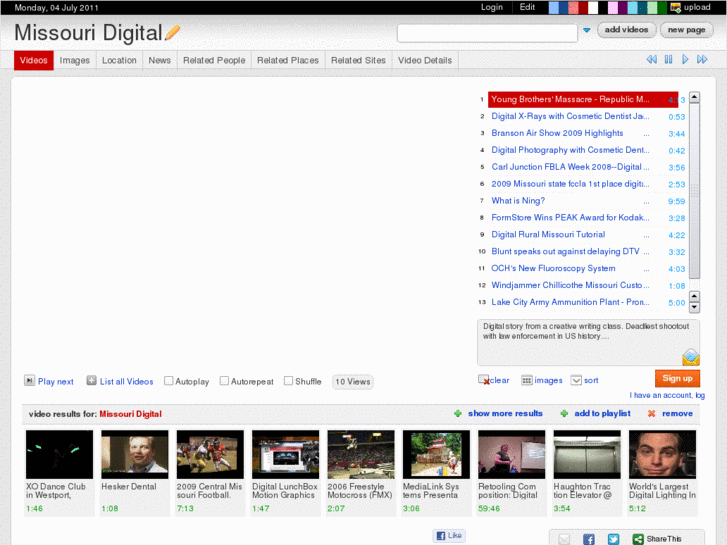The height and width of the screenshot is (545, 727).
Task: Play 'Branson Air Show 2009 Highlights'
Action: pos(557,133)
